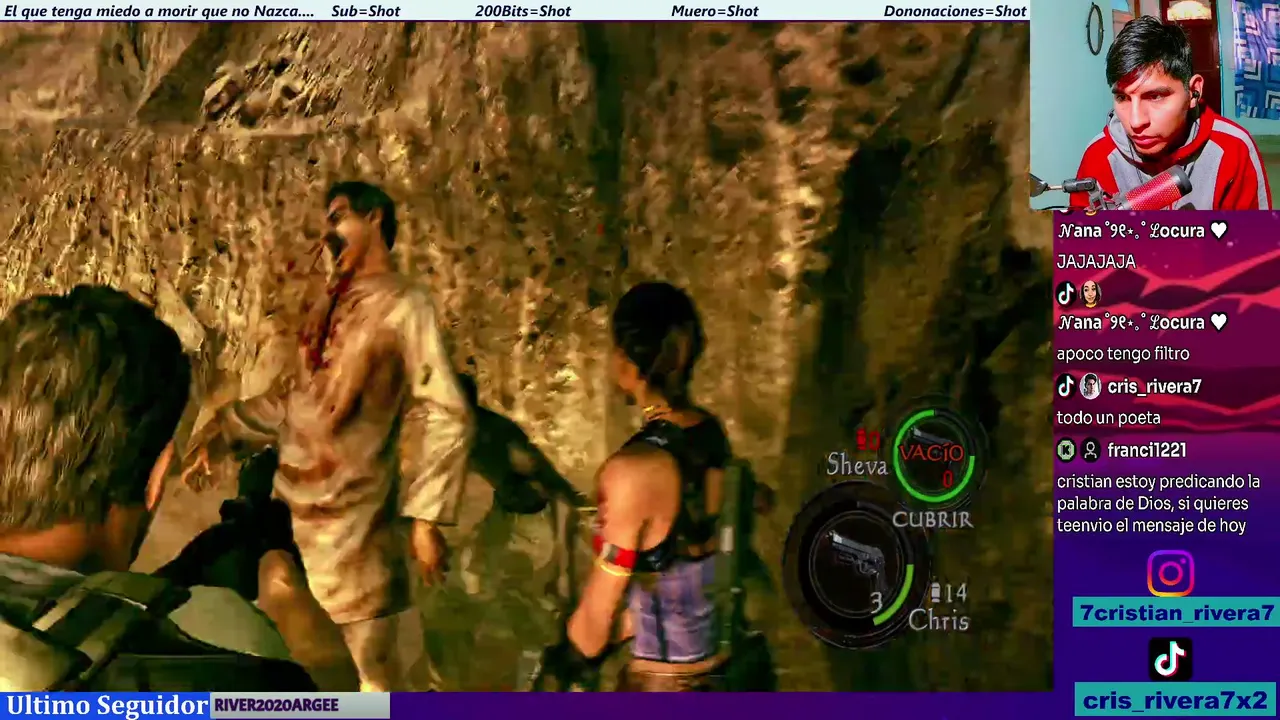The image size is (1280, 720).
Task: Click the reserve ammo count '14'
Action: 955,593
